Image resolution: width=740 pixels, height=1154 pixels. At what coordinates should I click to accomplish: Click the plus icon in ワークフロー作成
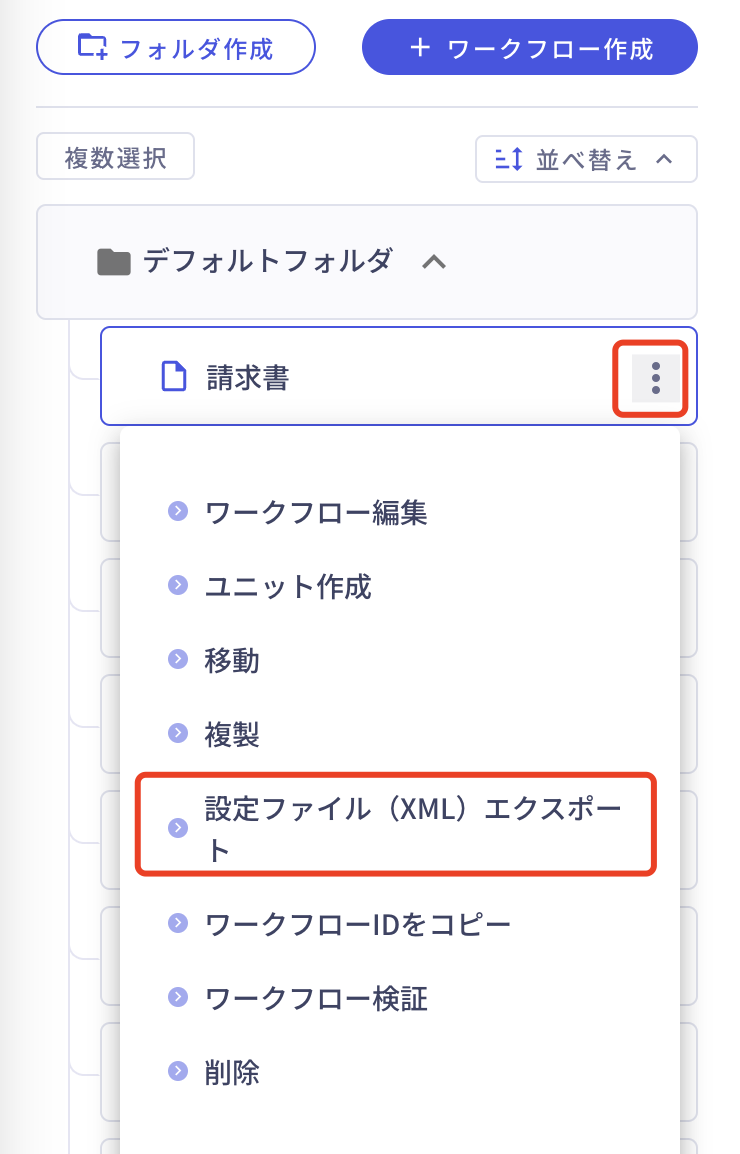(x=420, y=47)
